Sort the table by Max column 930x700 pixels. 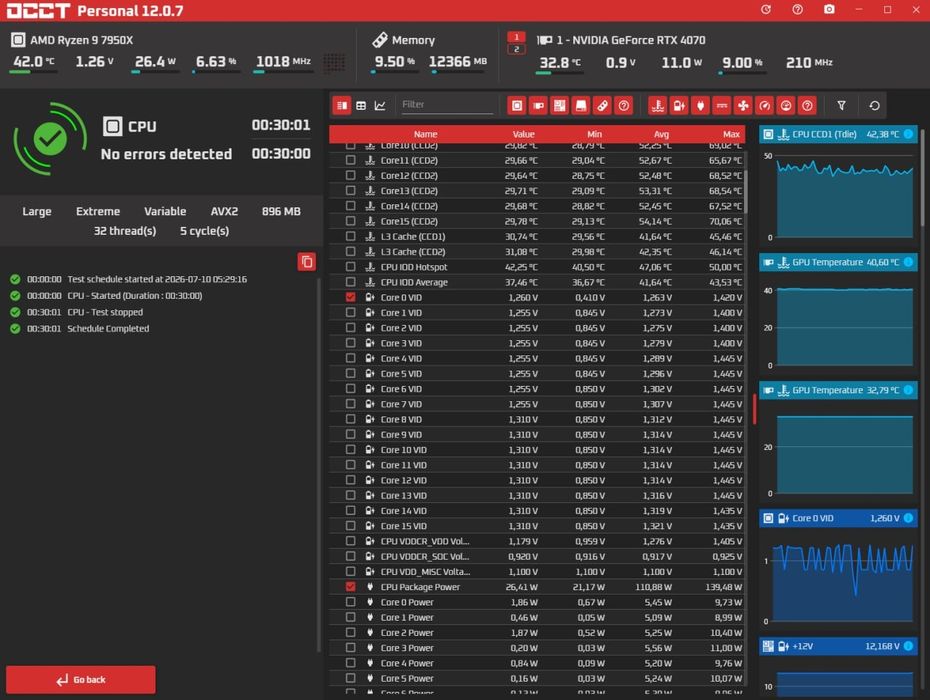click(x=731, y=134)
